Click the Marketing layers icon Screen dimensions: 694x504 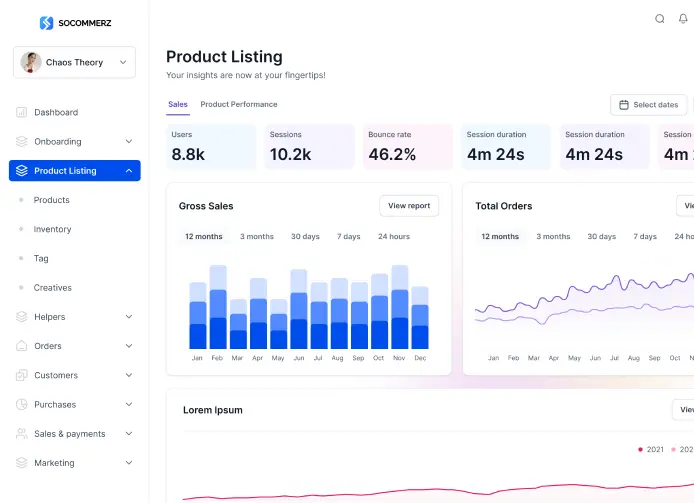tap(21, 463)
